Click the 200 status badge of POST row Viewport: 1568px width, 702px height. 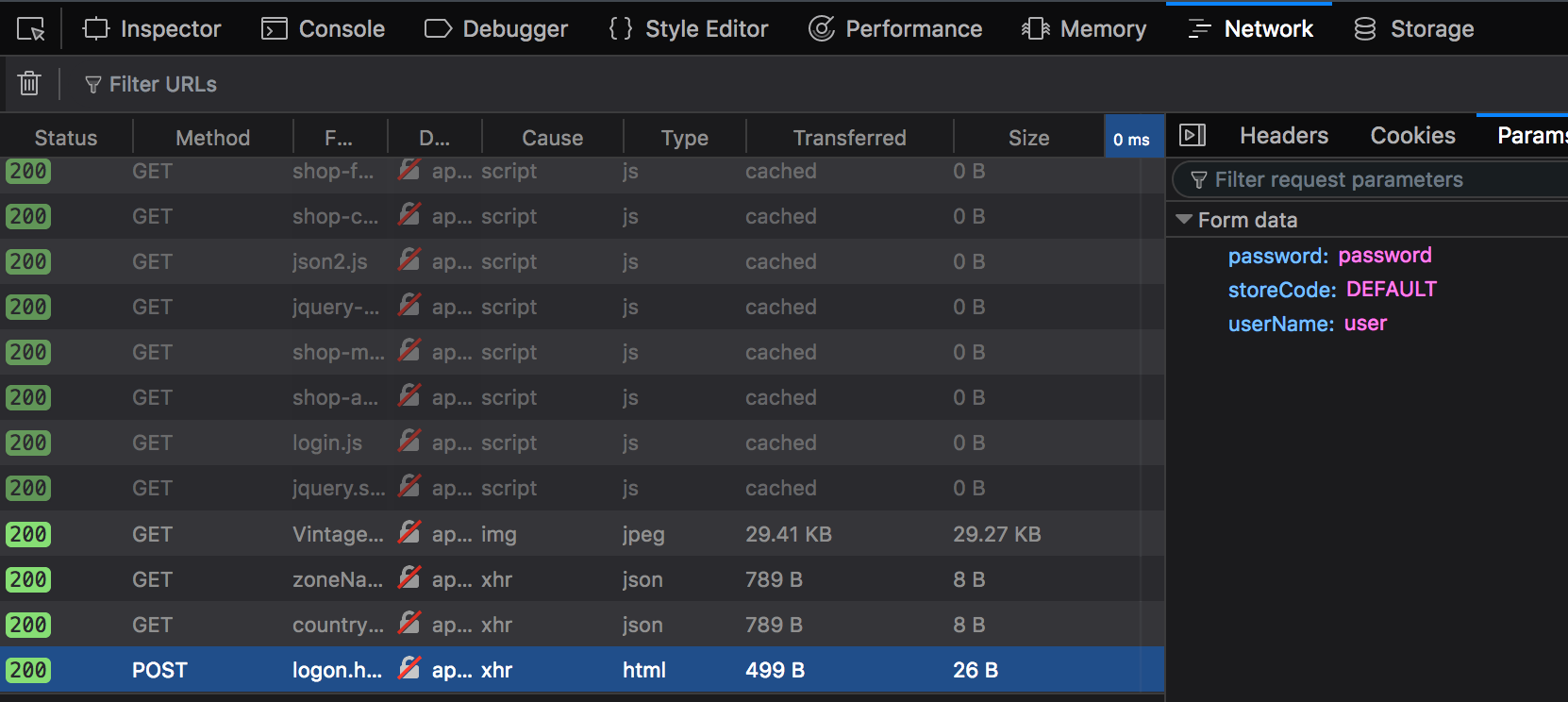[28, 670]
